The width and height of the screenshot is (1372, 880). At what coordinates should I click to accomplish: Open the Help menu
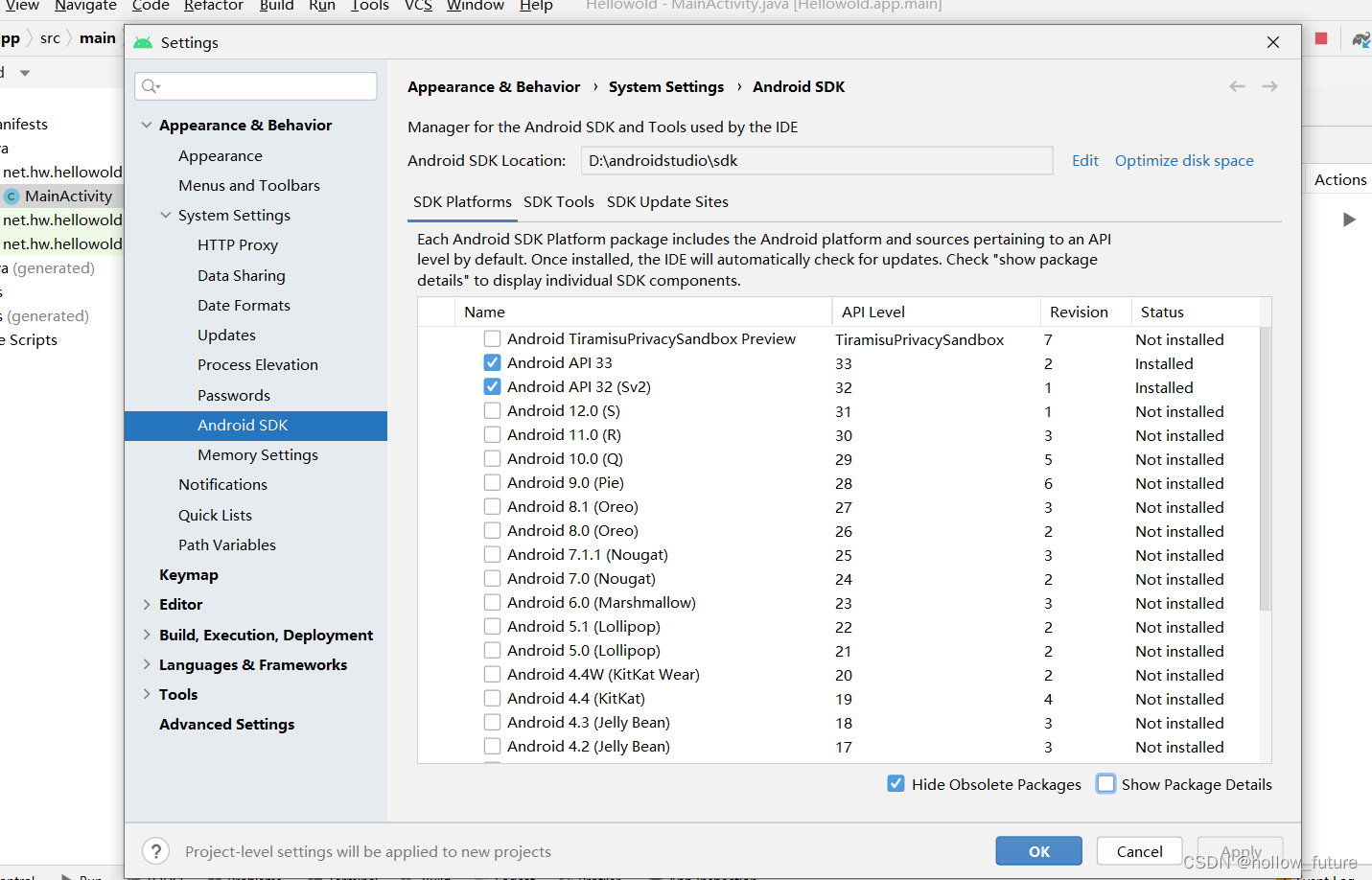pos(536,6)
